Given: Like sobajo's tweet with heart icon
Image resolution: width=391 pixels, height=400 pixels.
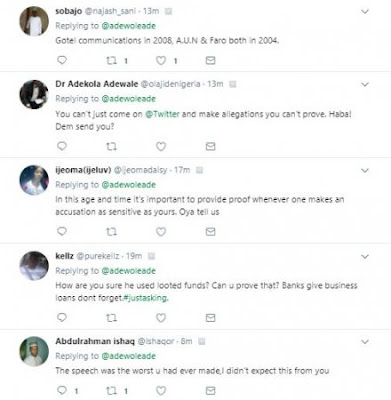Looking at the screenshot, I should coord(161,60).
